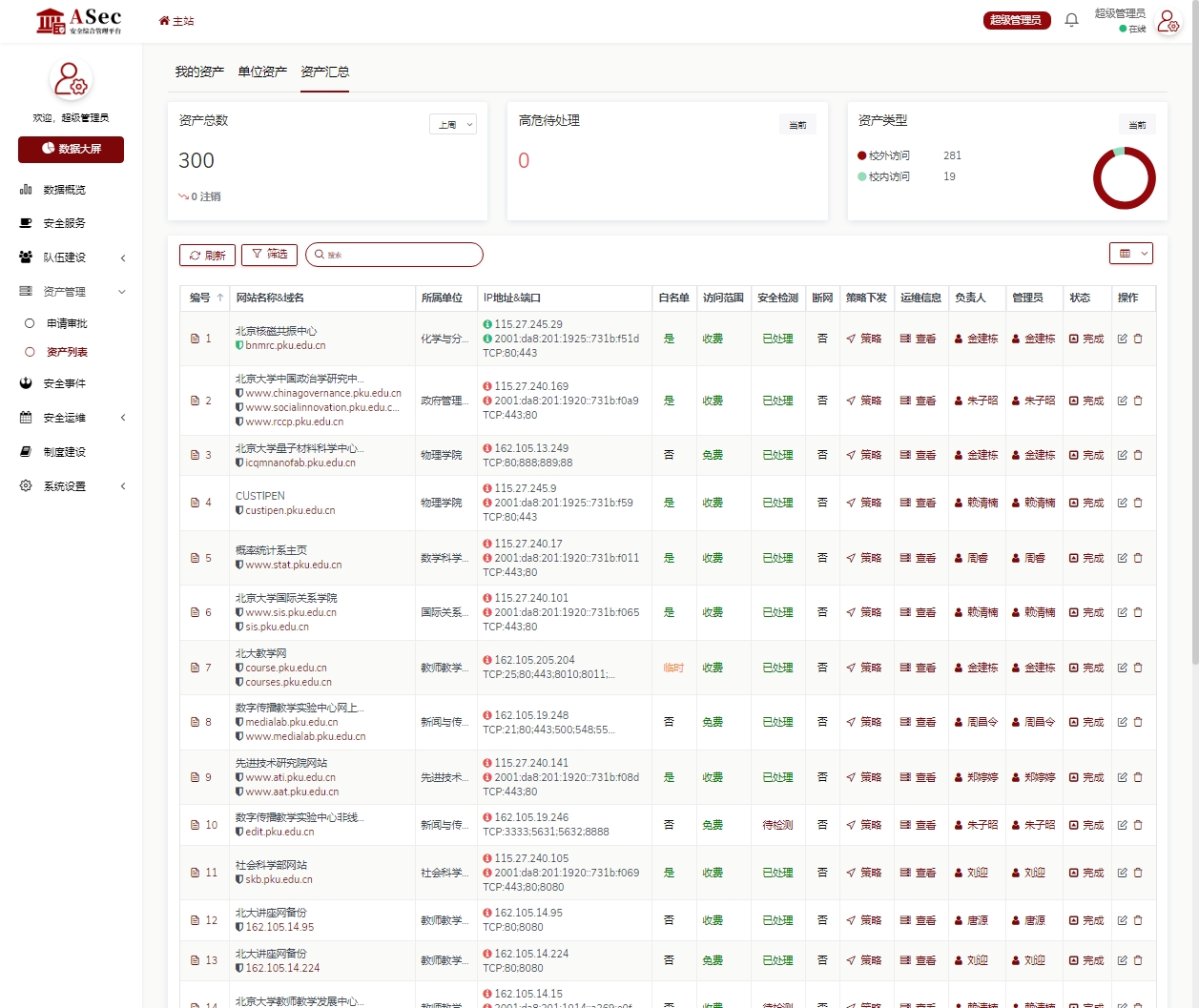Switch to the 我的资产 tab
The height and width of the screenshot is (1008, 1199).
199,72
